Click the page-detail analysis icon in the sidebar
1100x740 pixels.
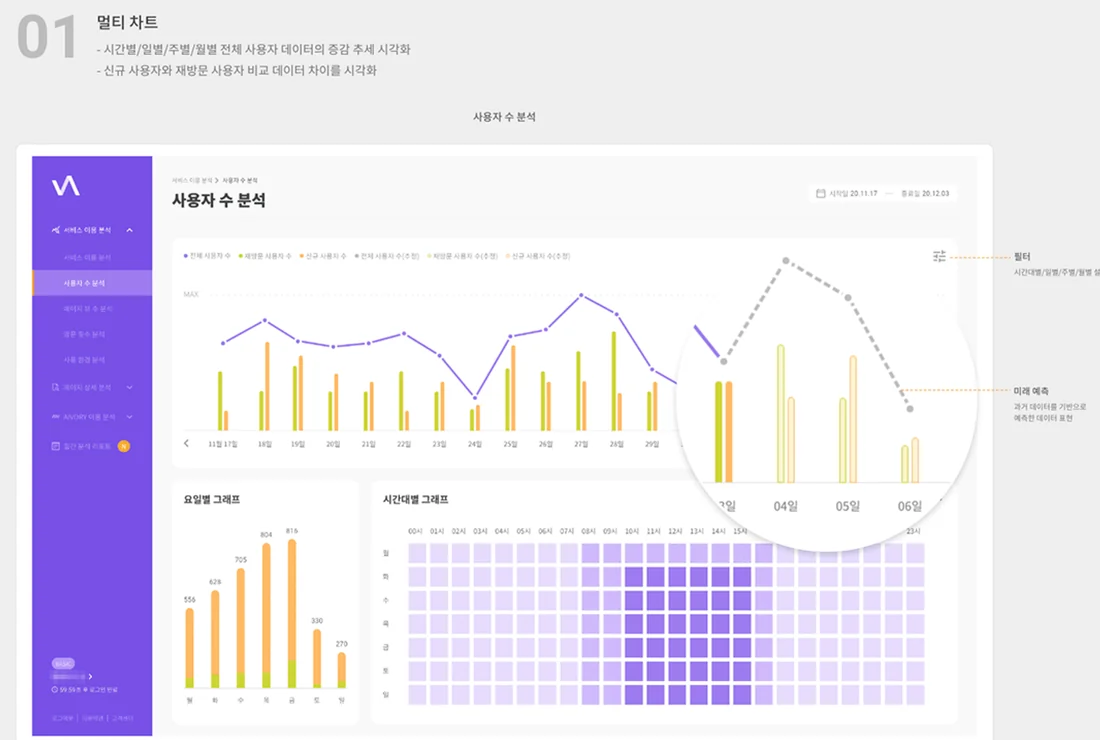click(55, 387)
